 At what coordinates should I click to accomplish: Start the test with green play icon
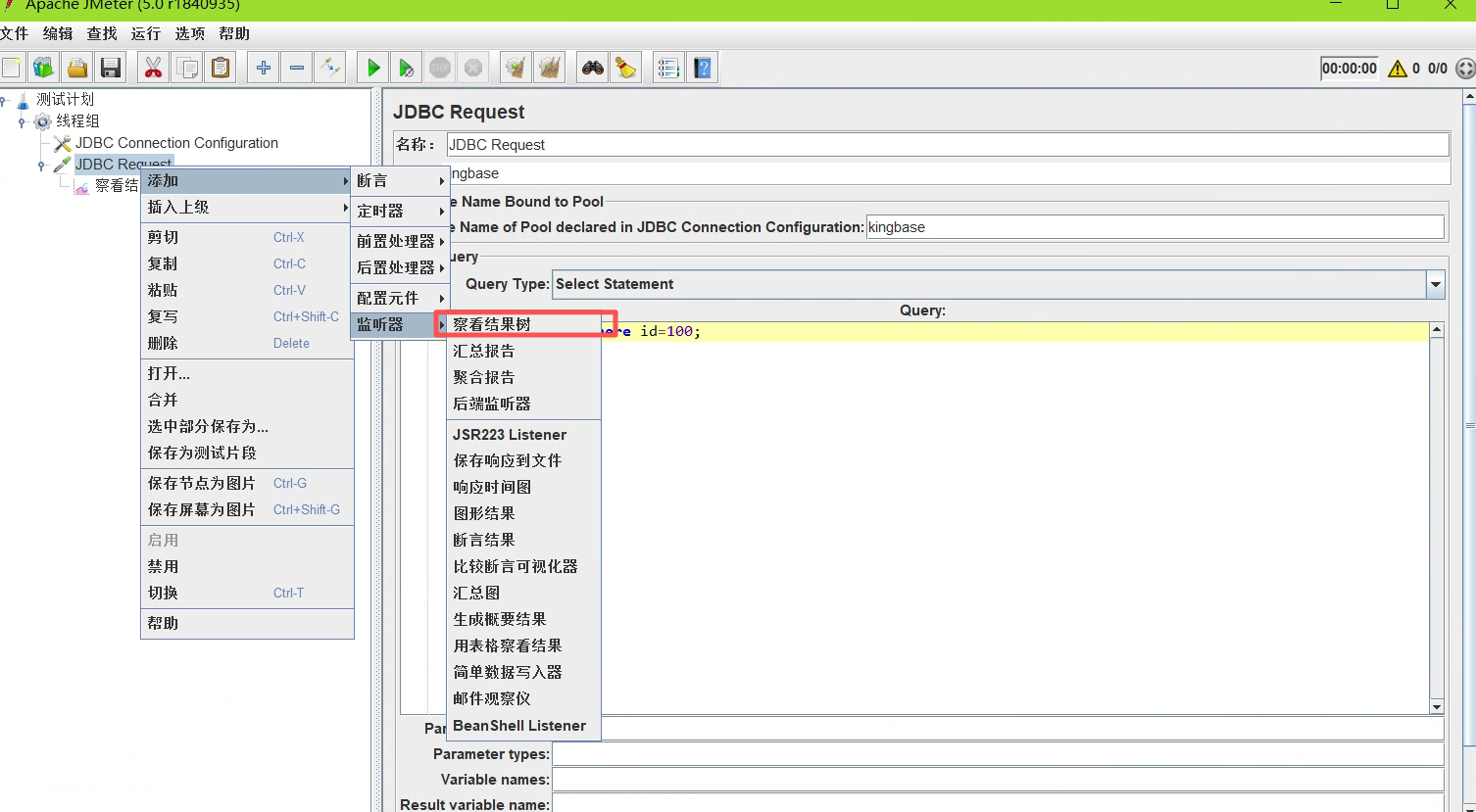[x=372, y=68]
